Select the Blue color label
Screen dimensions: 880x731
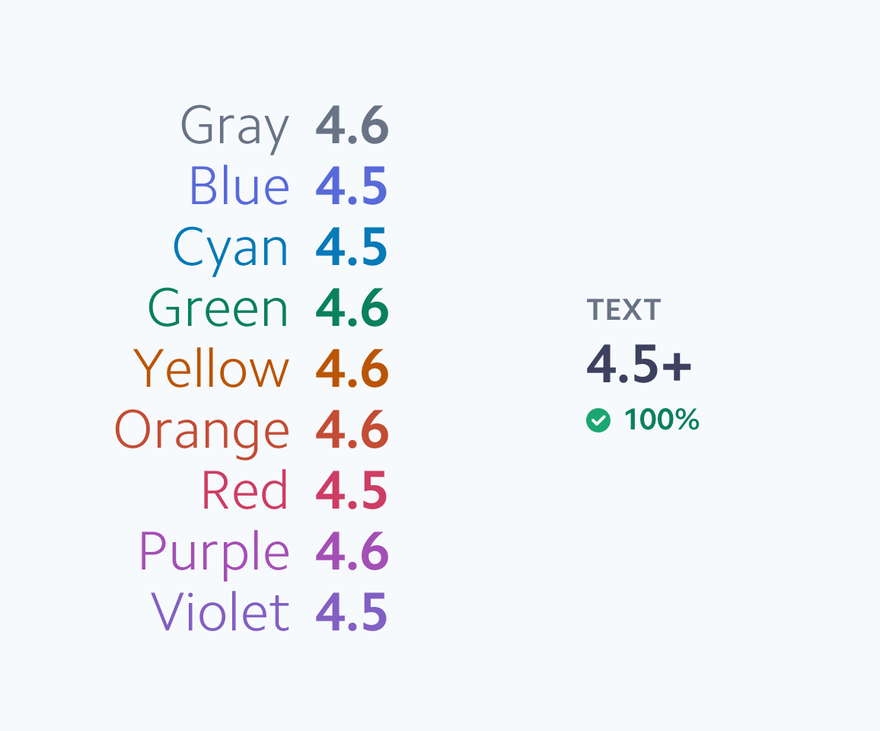coord(240,186)
